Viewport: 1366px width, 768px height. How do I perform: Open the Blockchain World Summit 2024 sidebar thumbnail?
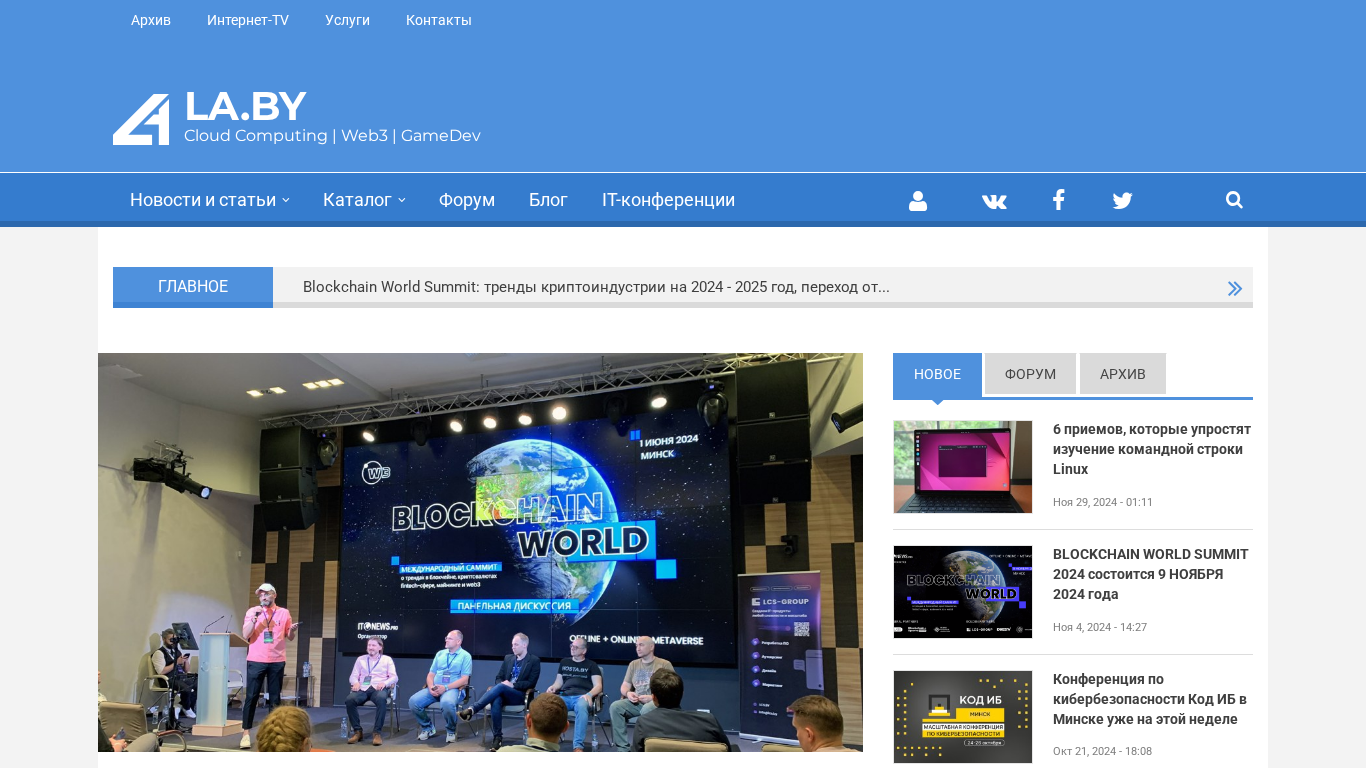[x=962, y=592]
